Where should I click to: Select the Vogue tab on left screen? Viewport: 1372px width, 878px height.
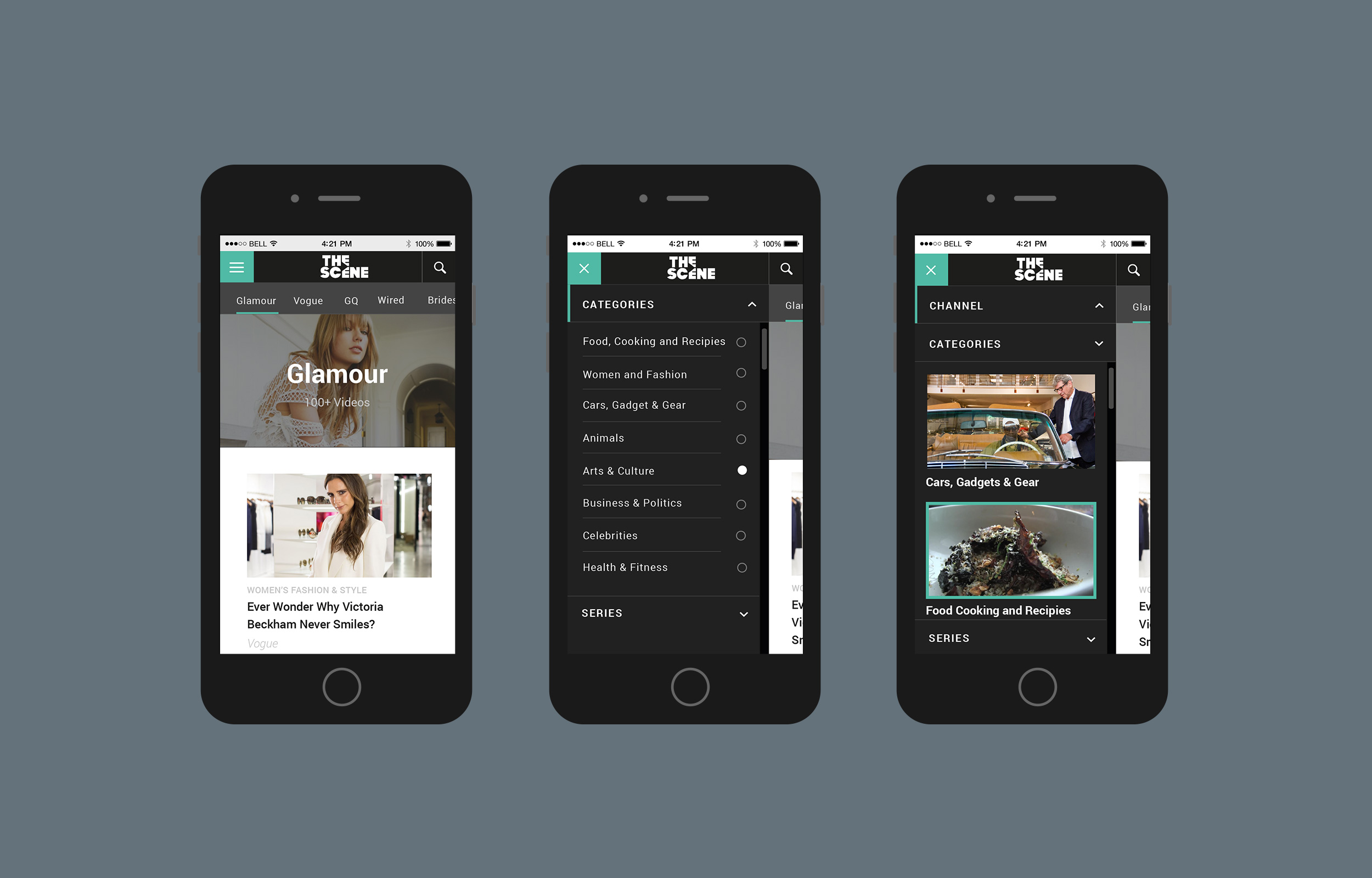coord(307,300)
